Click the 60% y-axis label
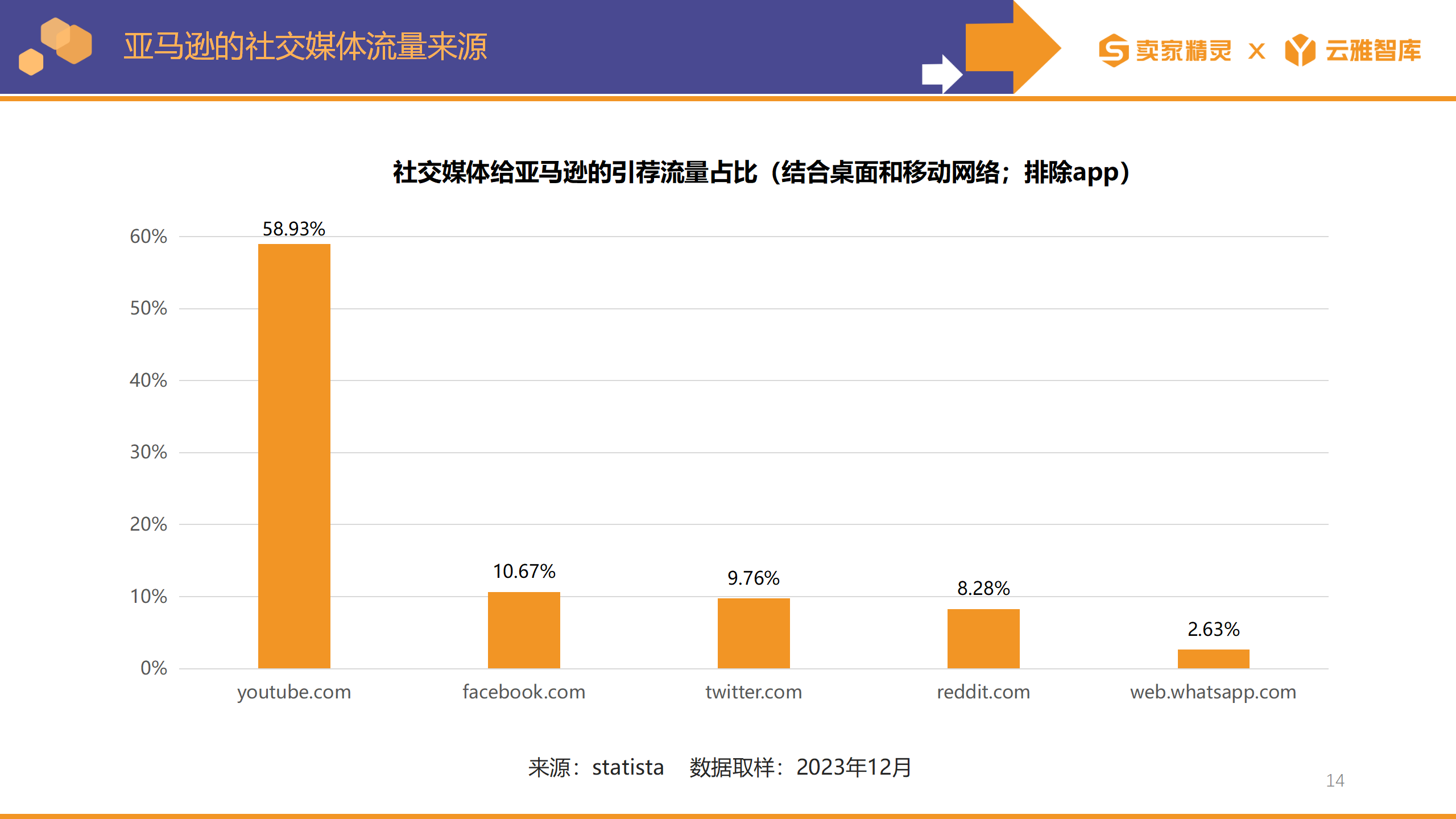This screenshot has width=1456, height=819. pyautogui.click(x=148, y=236)
